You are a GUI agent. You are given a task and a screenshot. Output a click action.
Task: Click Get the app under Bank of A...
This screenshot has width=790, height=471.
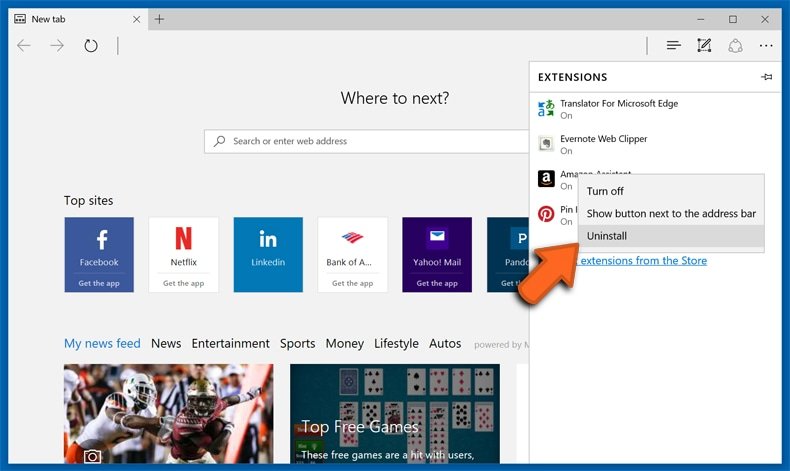(353, 283)
